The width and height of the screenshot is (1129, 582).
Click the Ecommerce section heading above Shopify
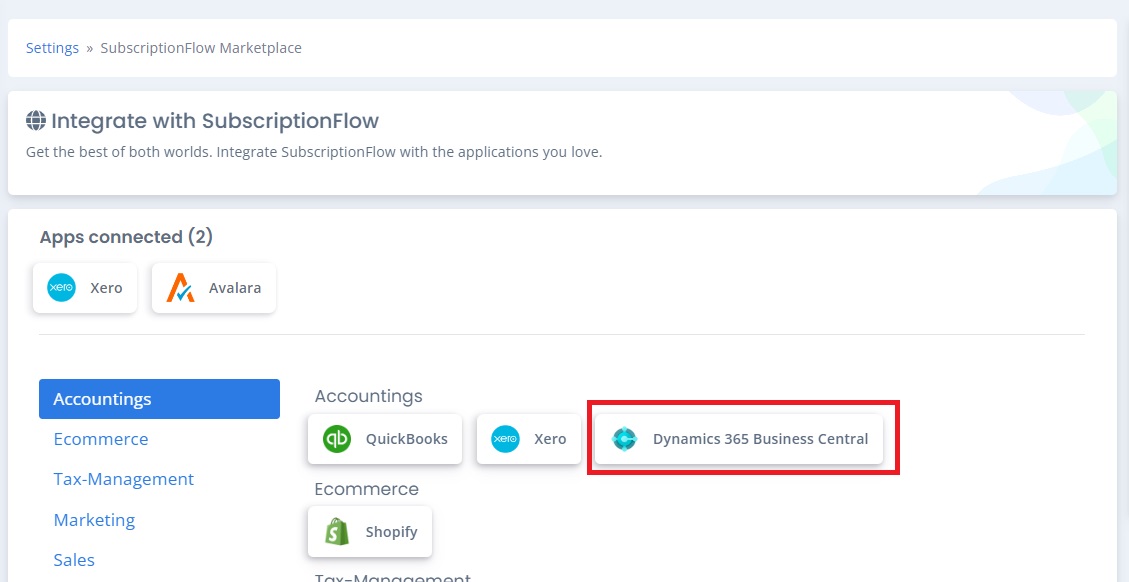(366, 489)
